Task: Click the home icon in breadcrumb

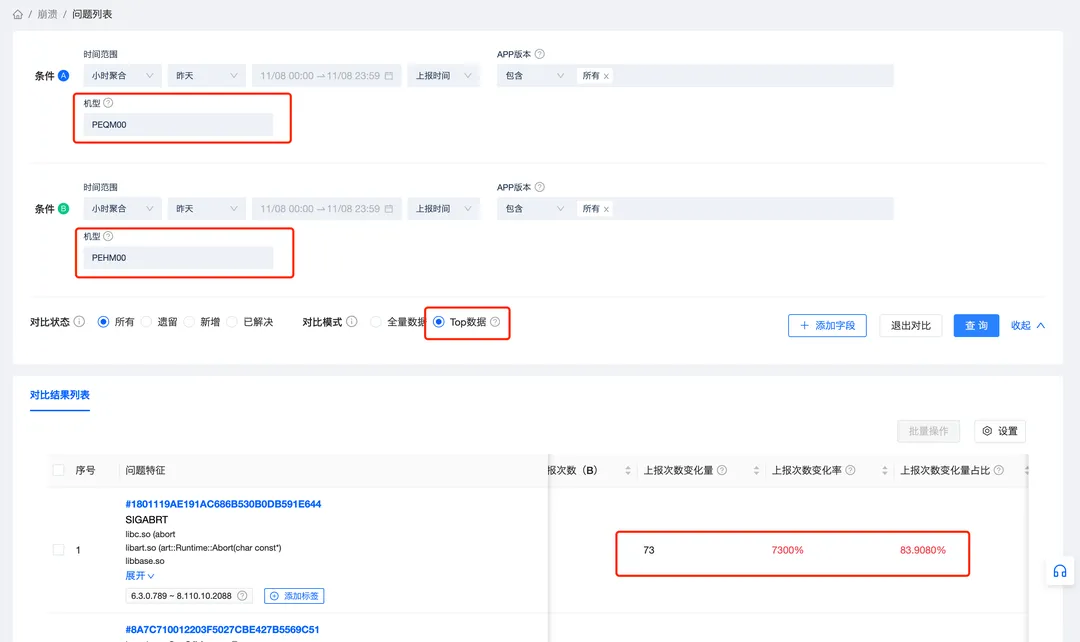Action: point(18,15)
